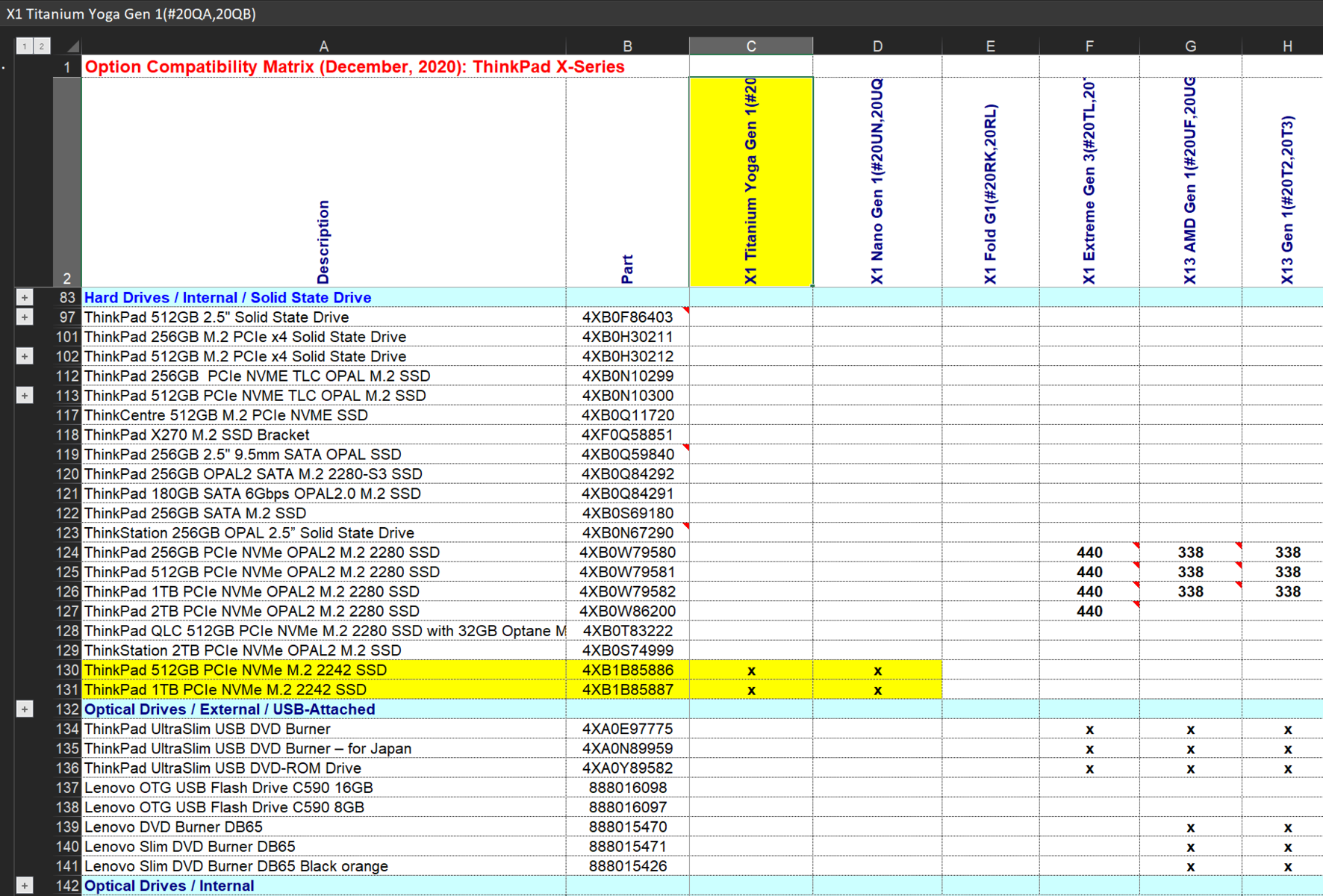The width and height of the screenshot is (1323, 896).
Task: Expand the outline group at row 113
Action: [x=25, y=396]
